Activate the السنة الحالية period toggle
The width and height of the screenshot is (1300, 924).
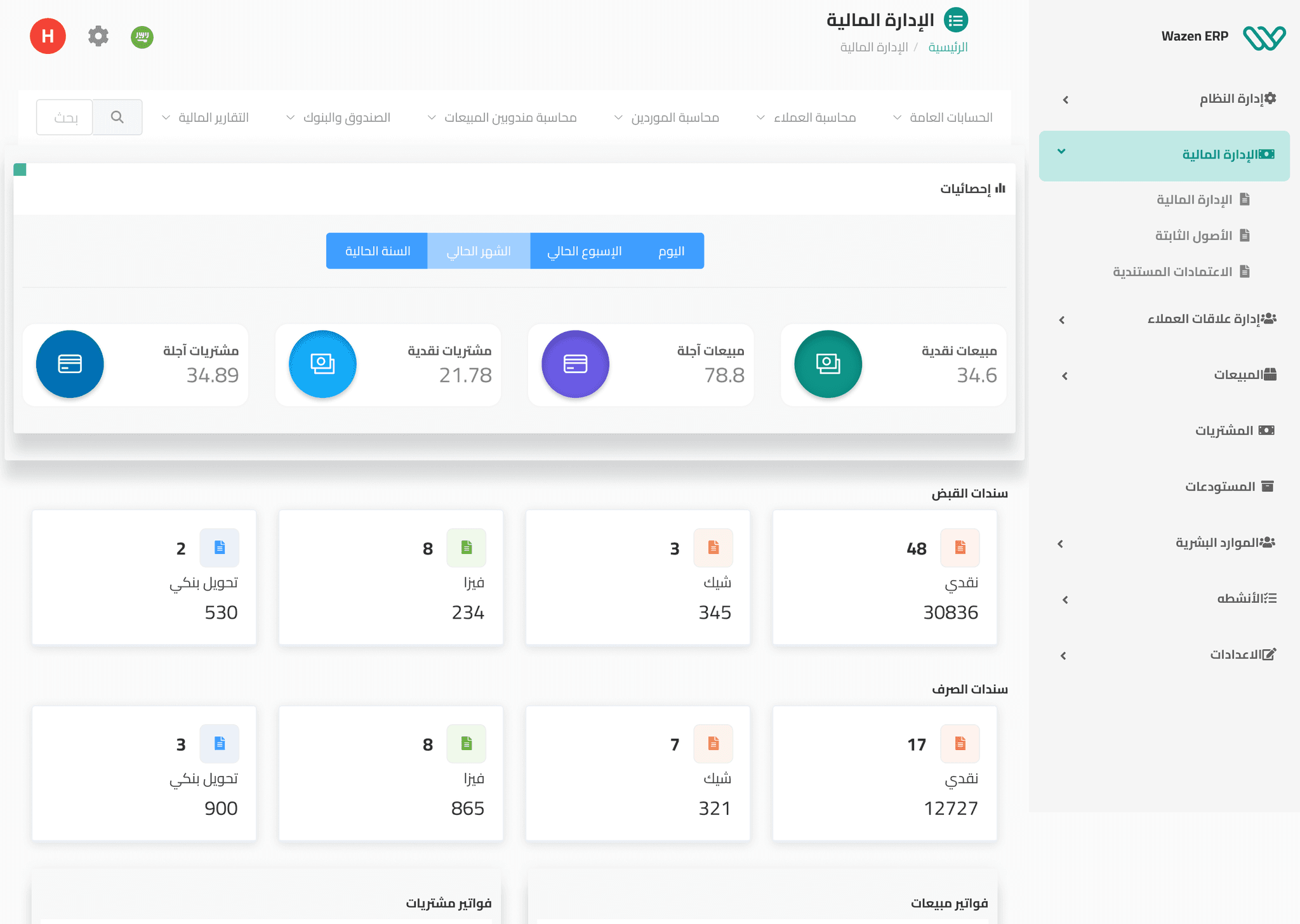tap(377, 251)
